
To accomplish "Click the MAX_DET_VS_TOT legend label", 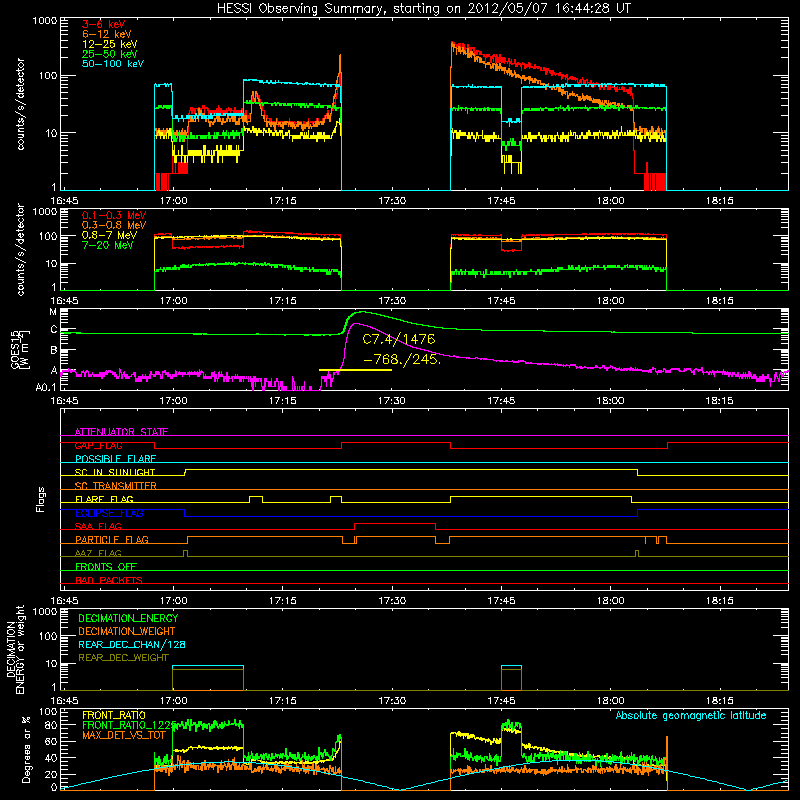I will point(124,735).
